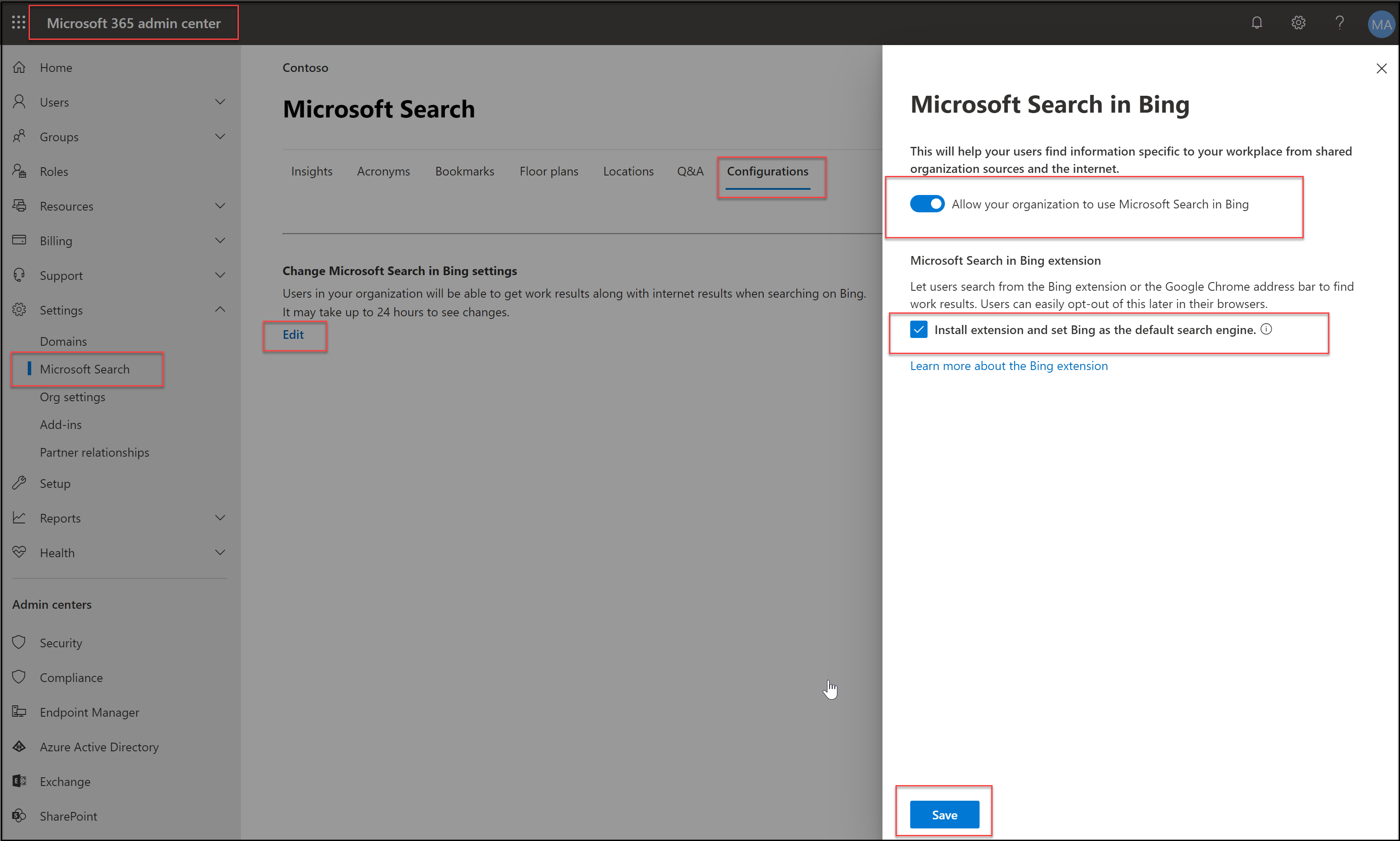Switch to the Bookmarks tab

[464, 171]
